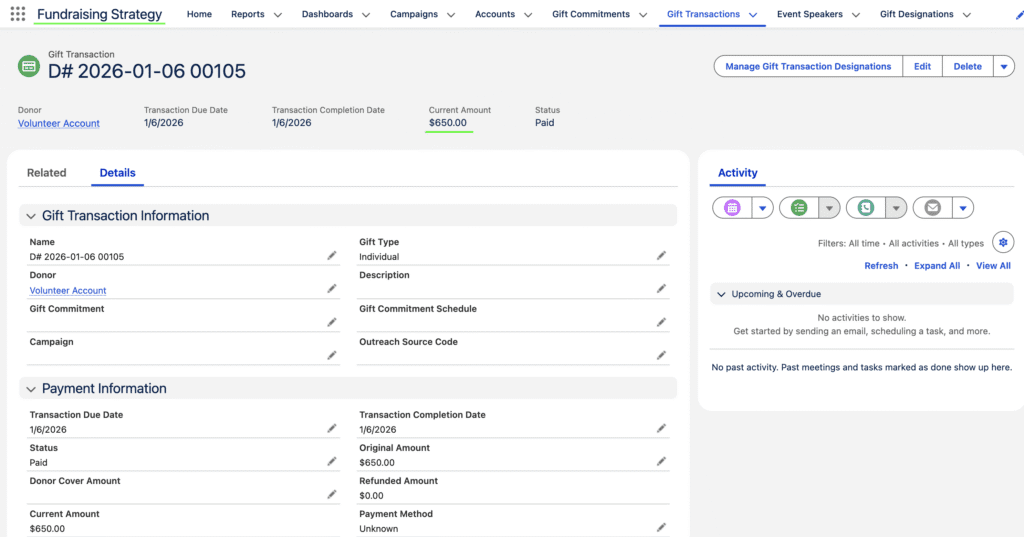
Task: Open Volunteer Account link in header
Action: pyautogui.click(x=59, y=123)
